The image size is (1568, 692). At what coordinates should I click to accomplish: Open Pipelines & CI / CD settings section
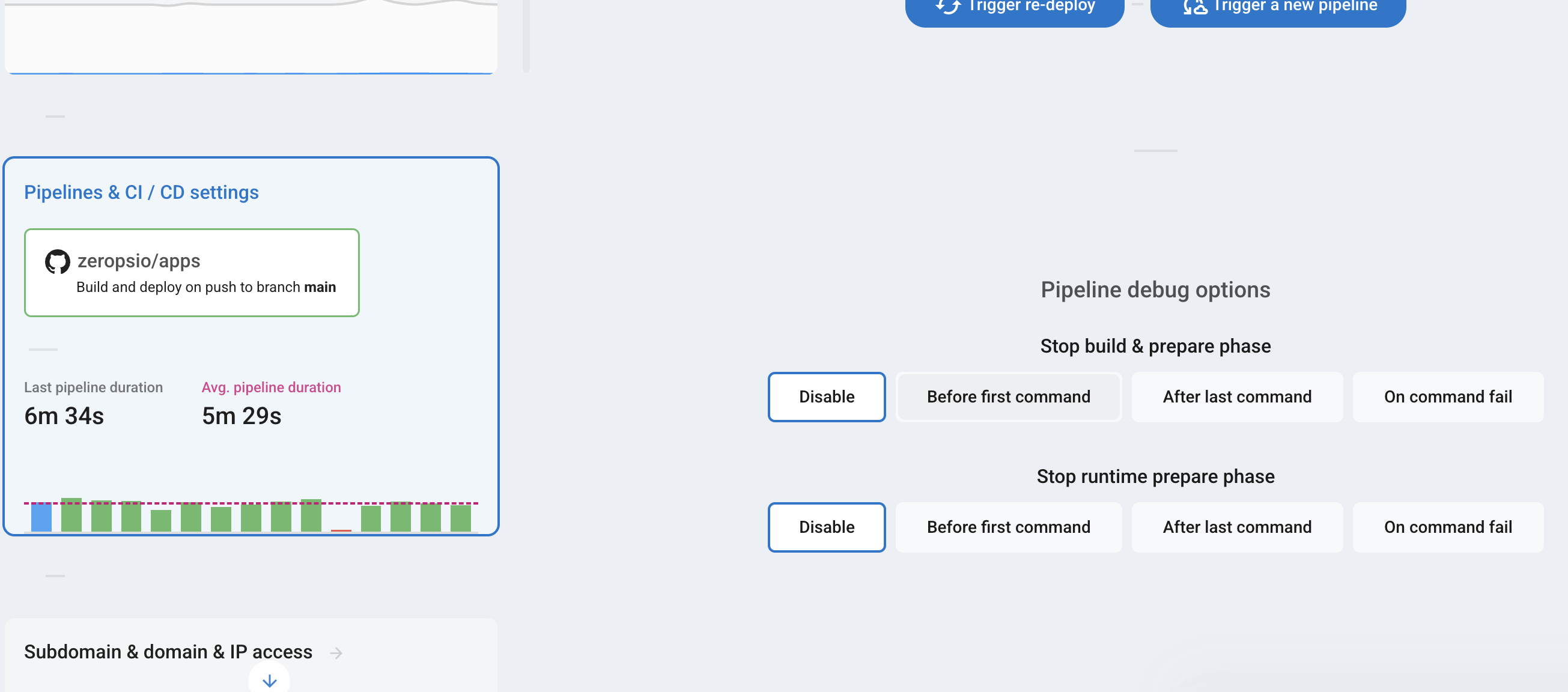(x=141, y=192)
